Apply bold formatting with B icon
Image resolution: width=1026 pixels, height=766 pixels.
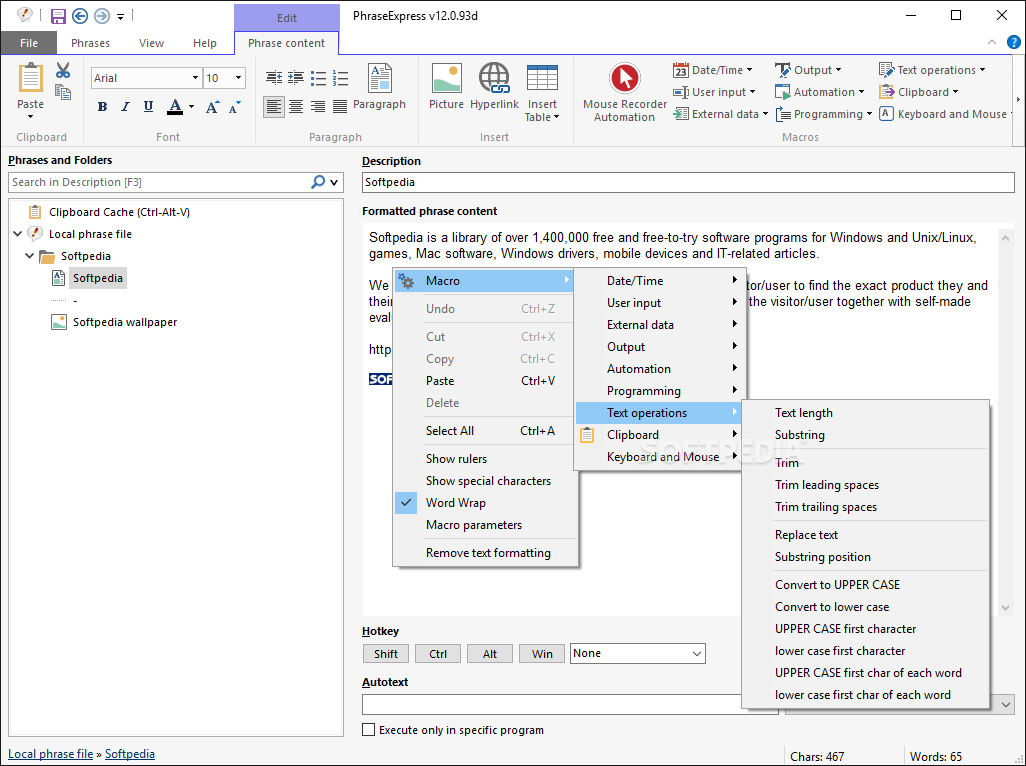[x=102, y=107]
